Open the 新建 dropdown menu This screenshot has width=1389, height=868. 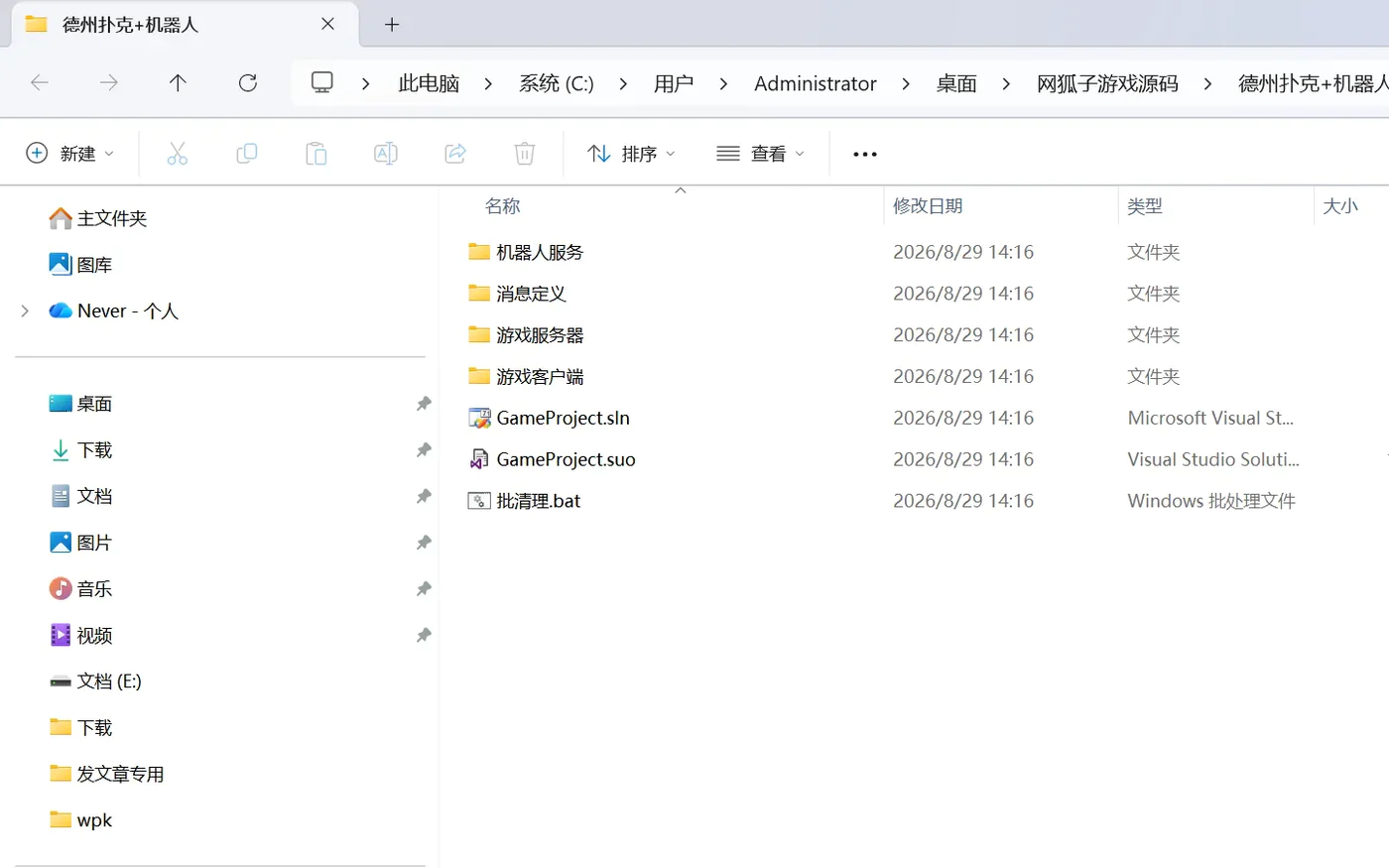[x=69, y=154]
